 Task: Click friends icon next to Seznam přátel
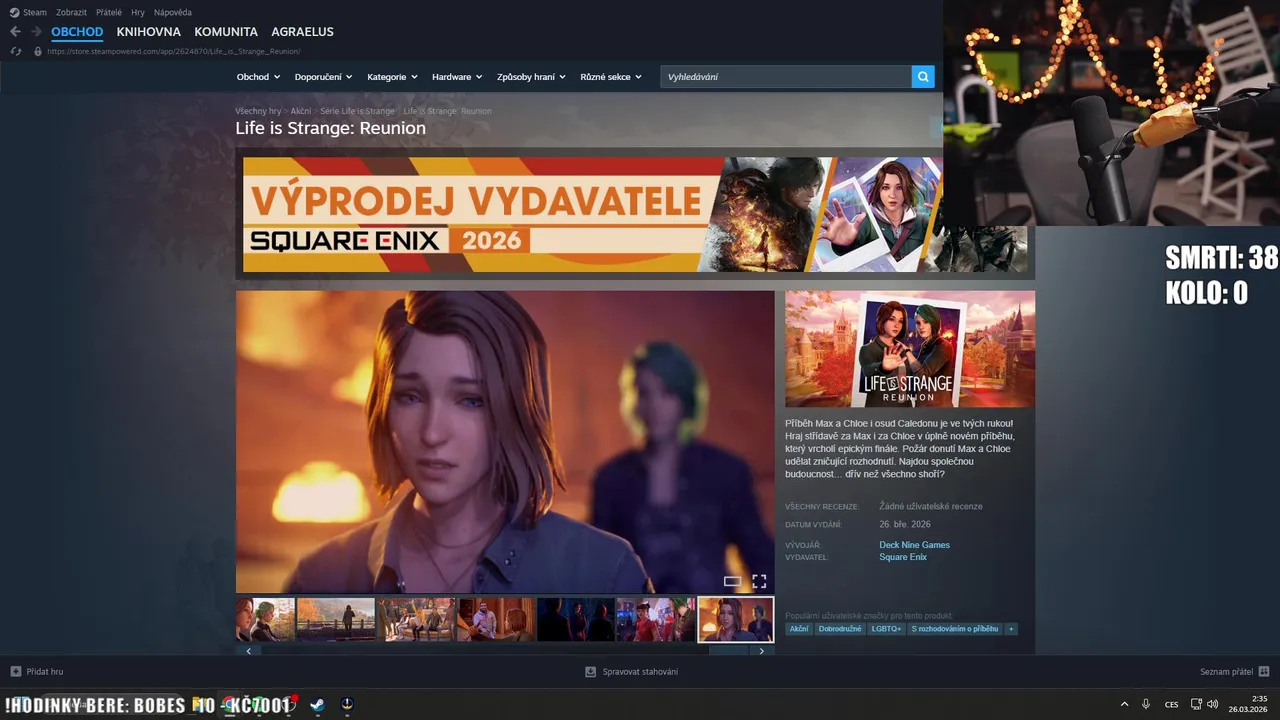coord(1264,671)
